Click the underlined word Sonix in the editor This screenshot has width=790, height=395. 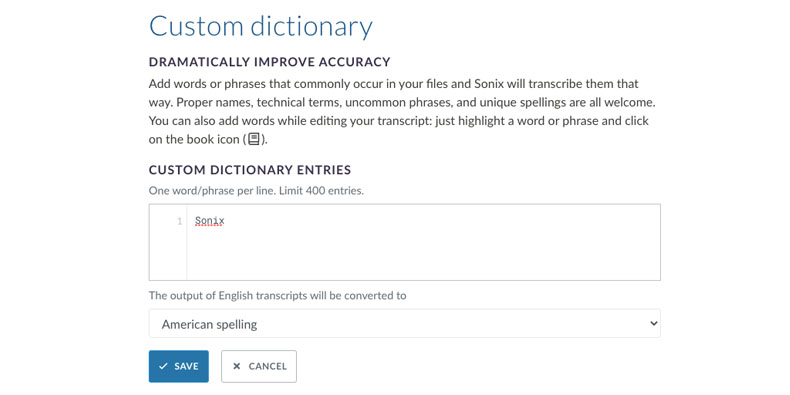[210, 221]
